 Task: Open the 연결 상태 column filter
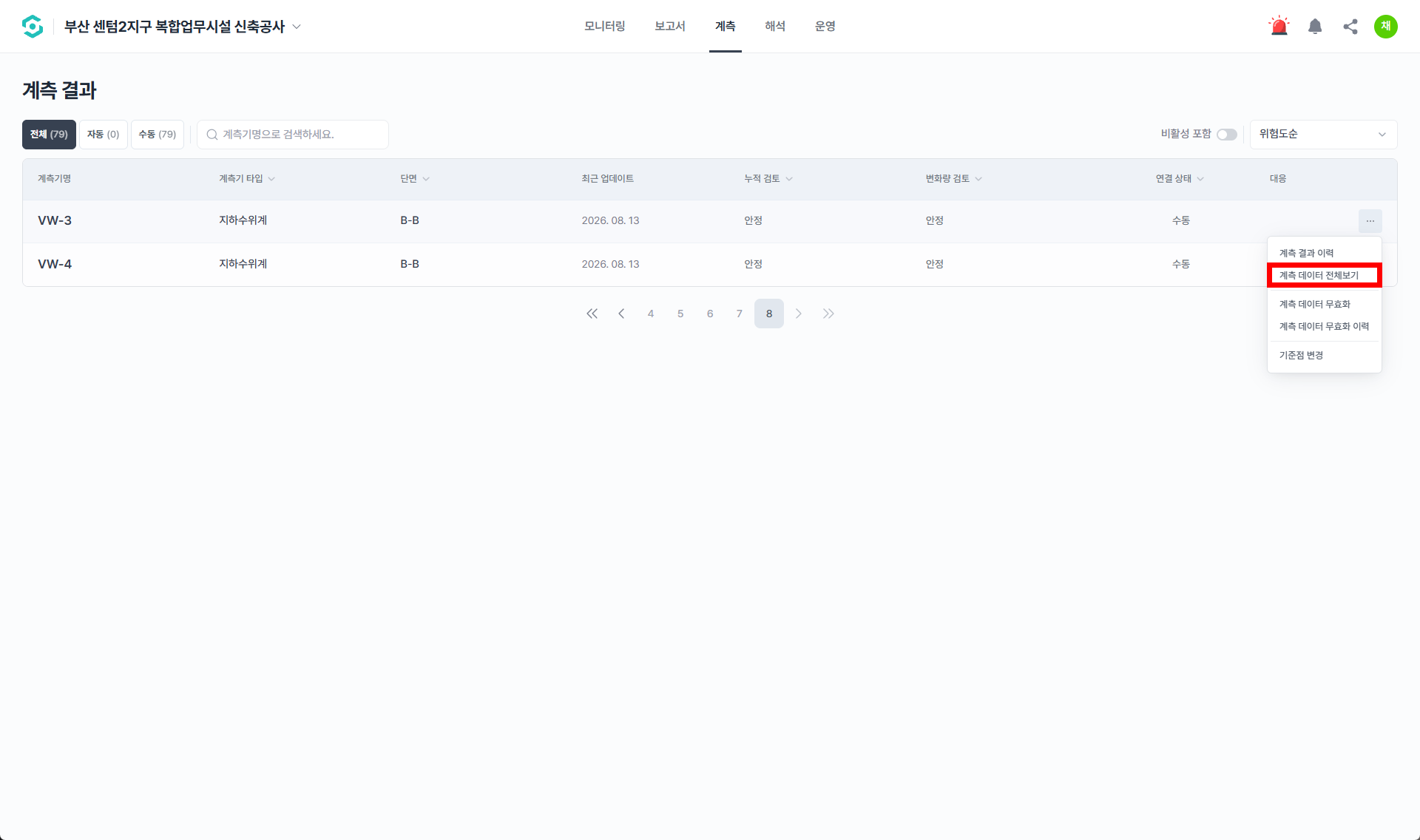[x=1180, y=179]
